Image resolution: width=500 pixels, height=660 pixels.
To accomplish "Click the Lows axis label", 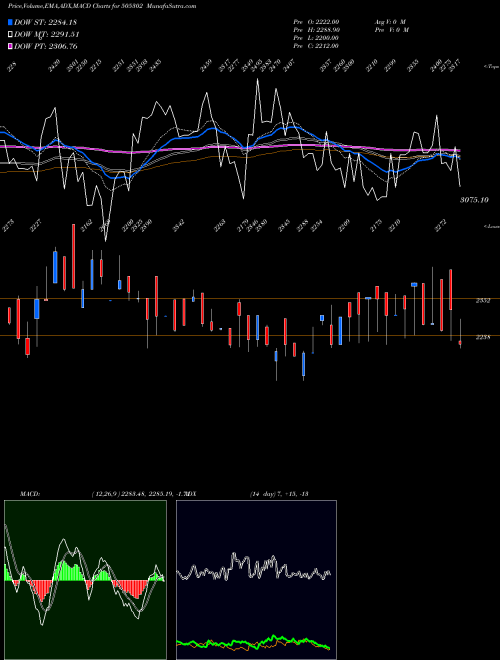I will click(x=491, y=226).
